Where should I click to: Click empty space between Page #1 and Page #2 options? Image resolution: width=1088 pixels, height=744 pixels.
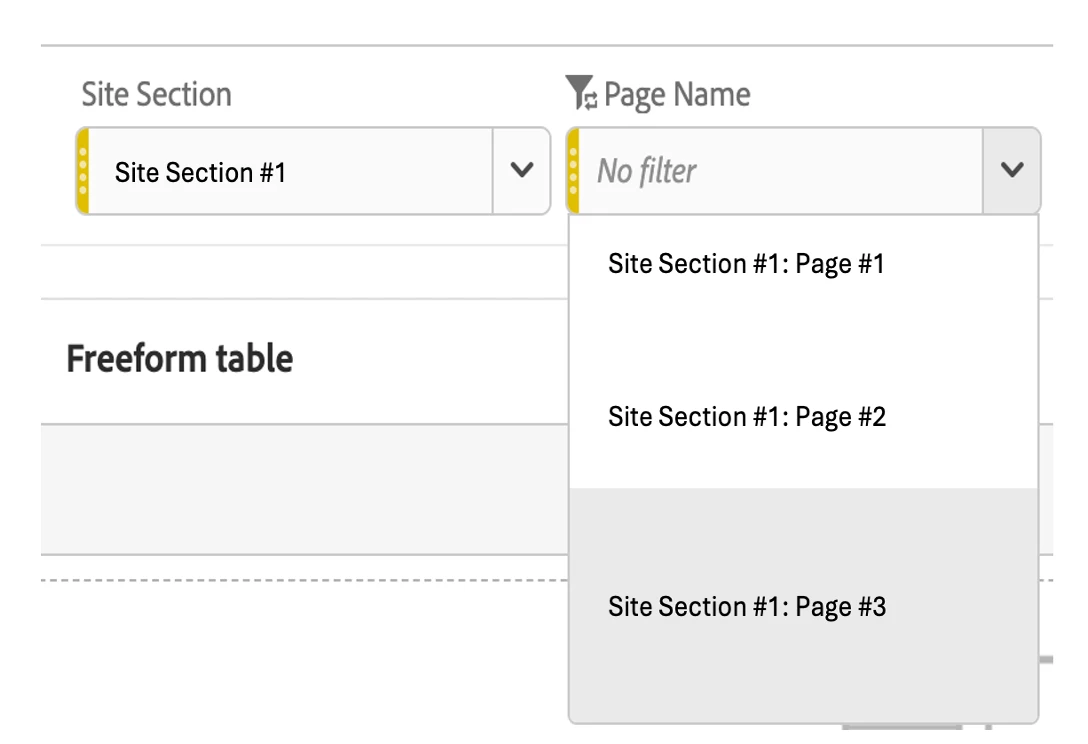coord(800,340)
